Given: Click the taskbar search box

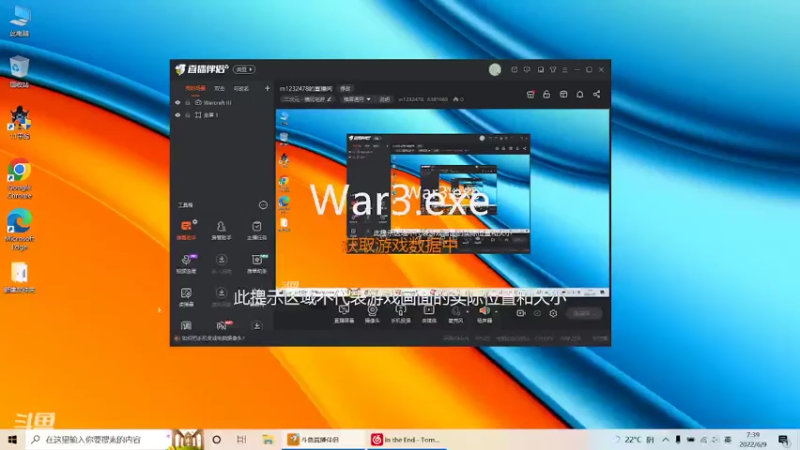Looking at the screenshot, I should click(99, 439).
